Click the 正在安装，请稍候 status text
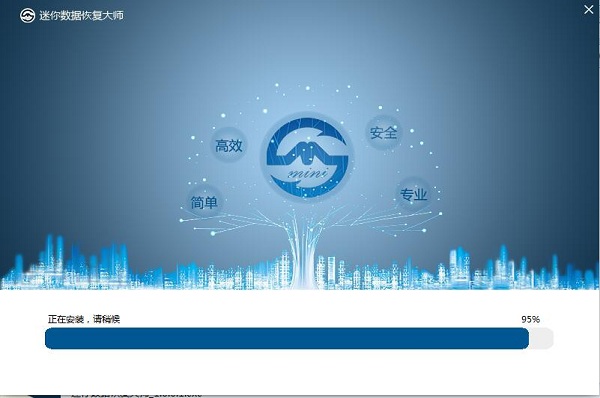The height and width of the screenshot is (398, 600). click(84, 319)
